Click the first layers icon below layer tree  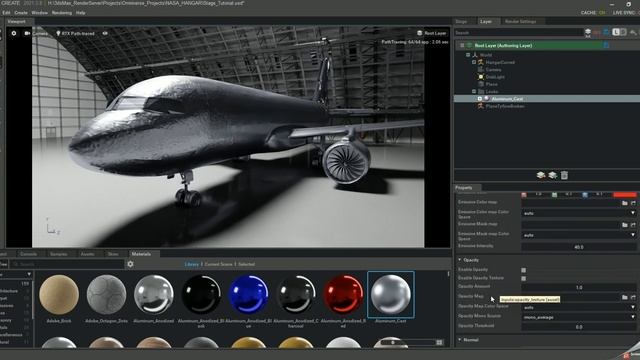click(541, 175)
